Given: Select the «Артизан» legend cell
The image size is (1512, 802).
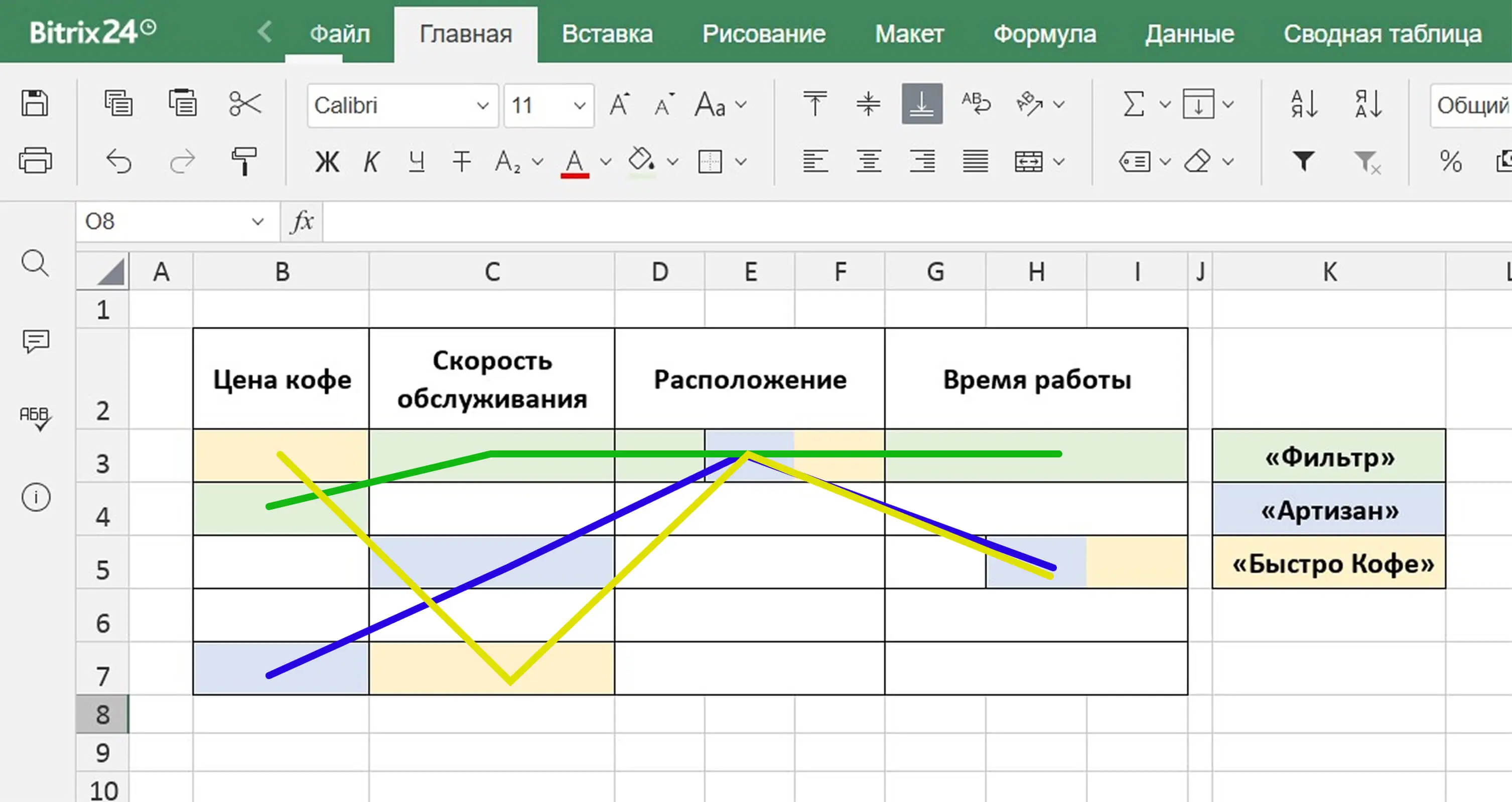Looking at the screenshot, I should tap(1329, 509).
